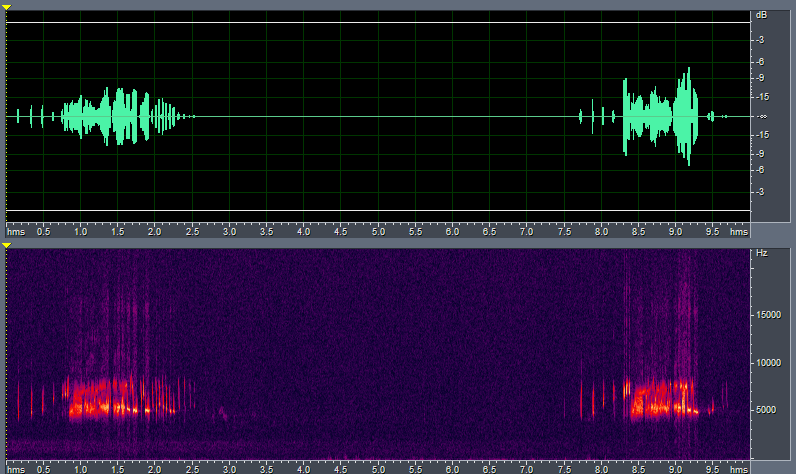This screenshot has height=474, width=796.
Task: Click the 'dB' amplitude scale header
Action: pos(761,15)
